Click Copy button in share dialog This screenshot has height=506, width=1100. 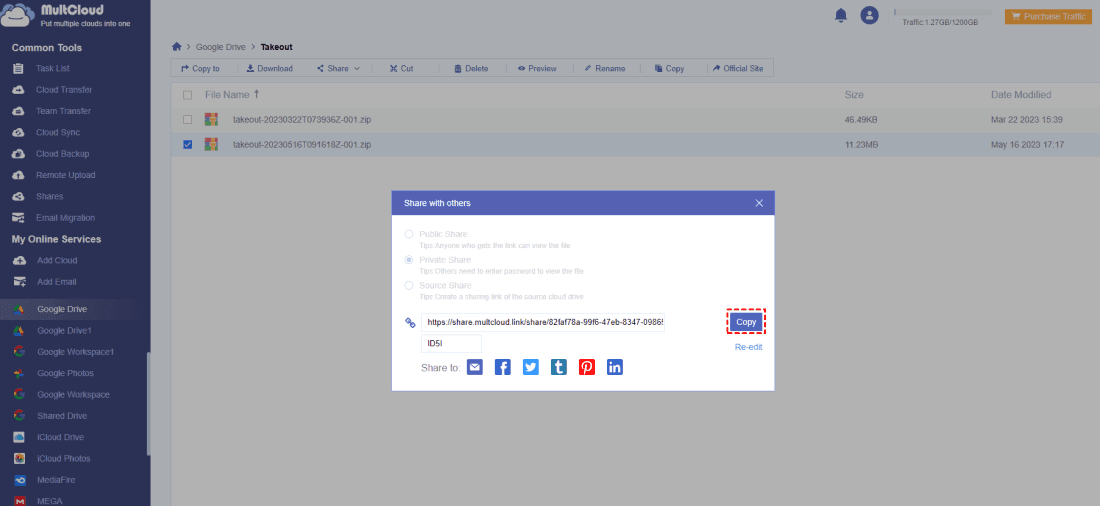click(746, 322)
